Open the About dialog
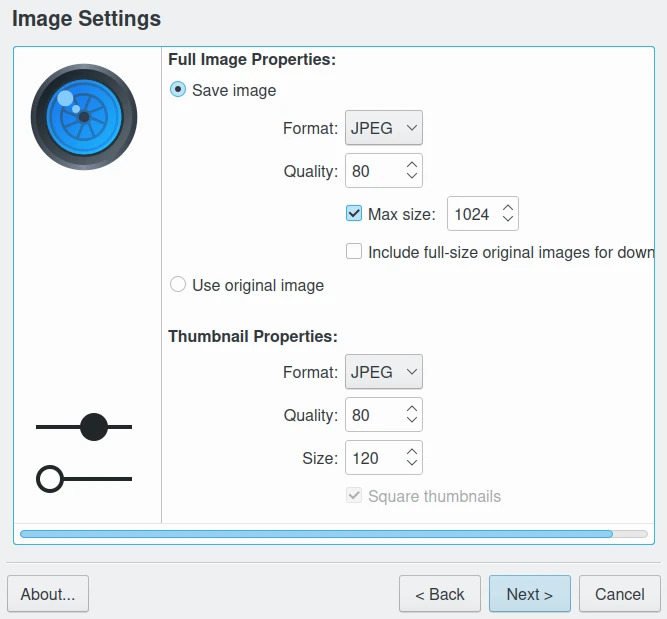This screenshot has width=667, height=619. click(x=48, y=594)
